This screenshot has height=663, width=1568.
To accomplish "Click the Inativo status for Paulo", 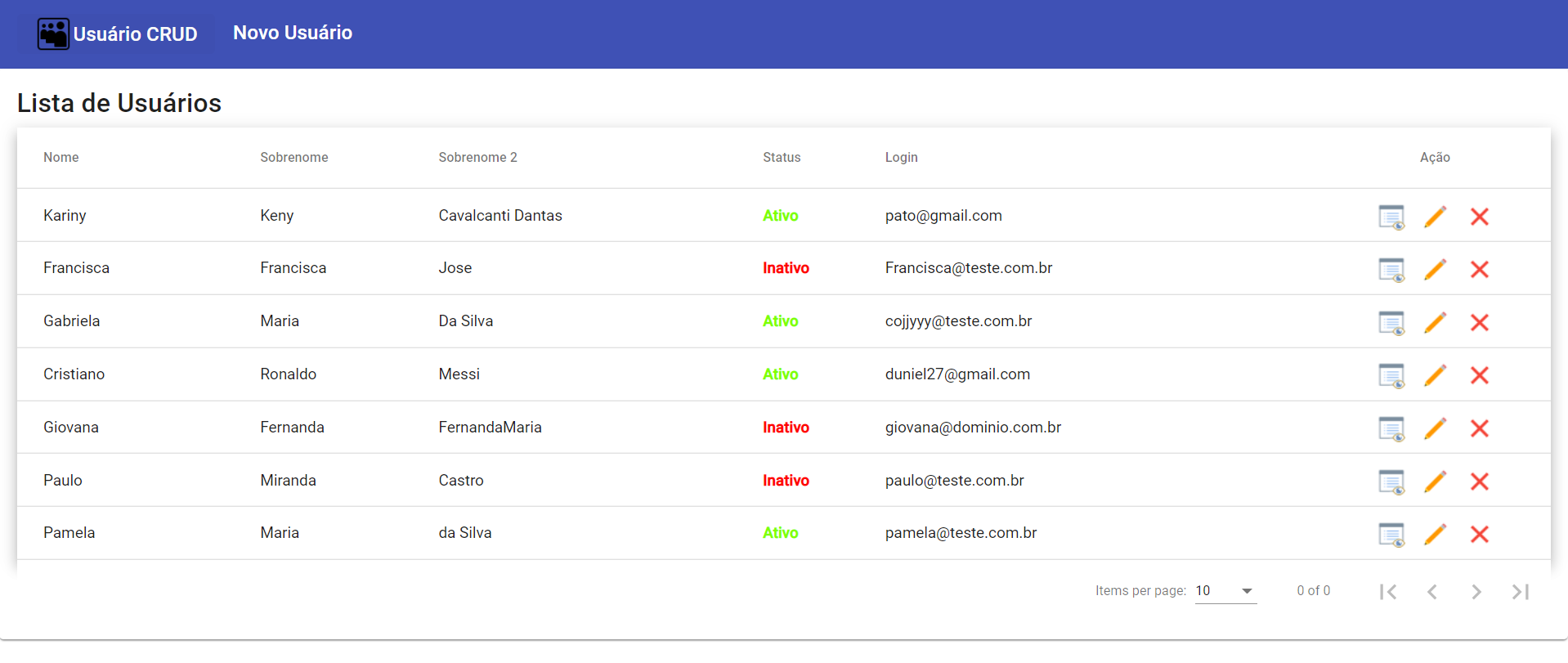I will tap(786, 481).
